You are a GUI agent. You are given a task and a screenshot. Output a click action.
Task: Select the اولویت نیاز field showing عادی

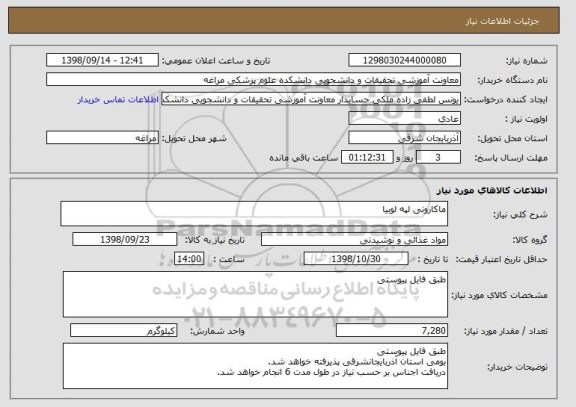tap(404, 119)
